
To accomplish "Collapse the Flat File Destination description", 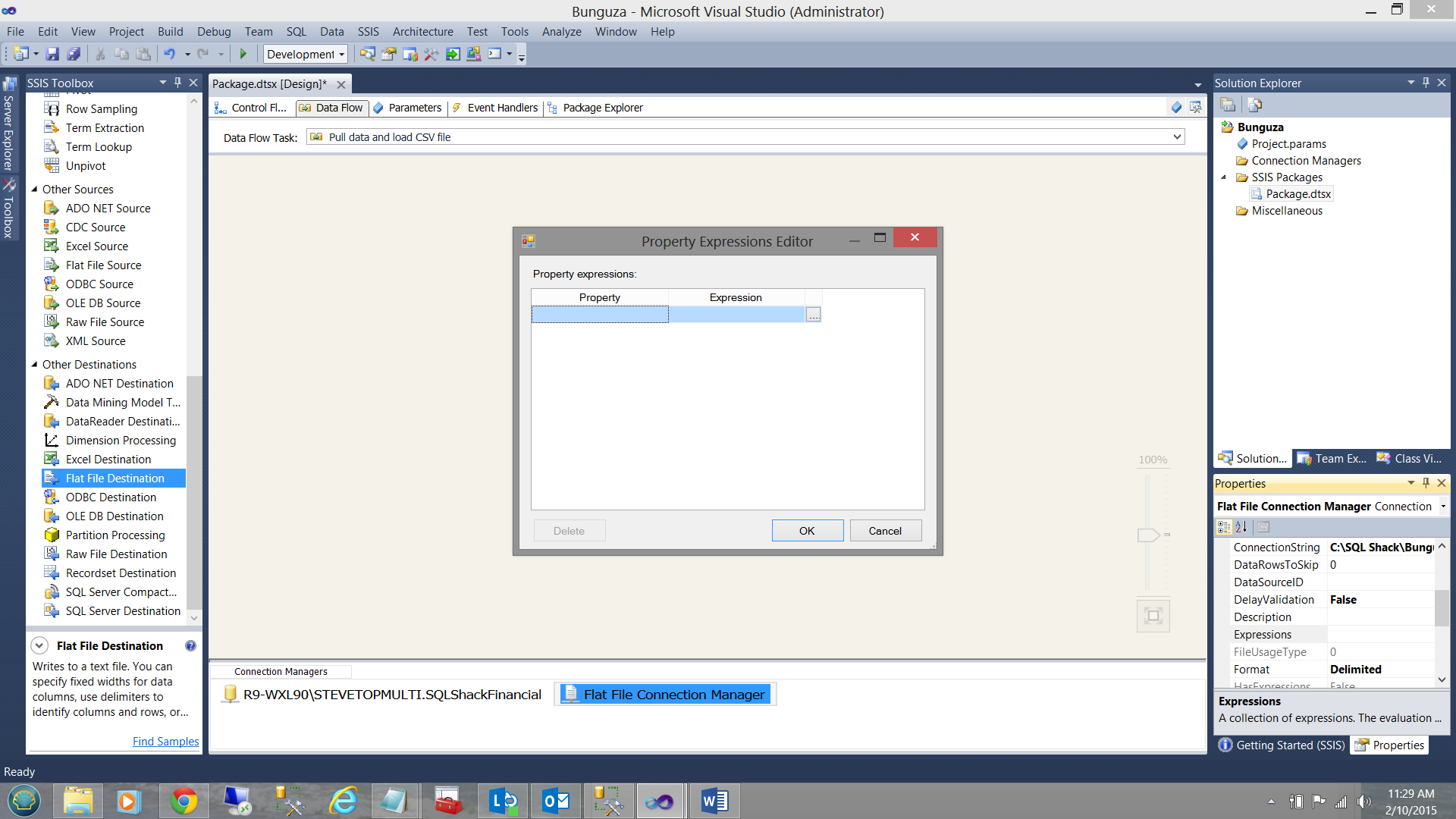I will point(39,645).
